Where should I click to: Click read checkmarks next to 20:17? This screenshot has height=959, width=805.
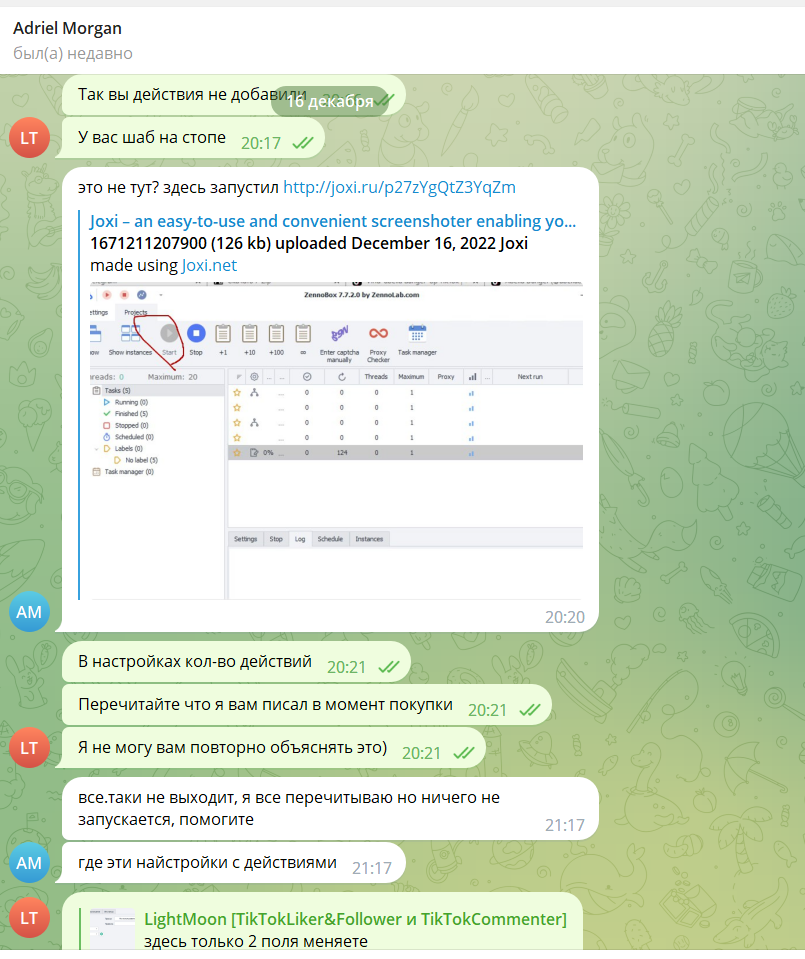pos(303,143)
